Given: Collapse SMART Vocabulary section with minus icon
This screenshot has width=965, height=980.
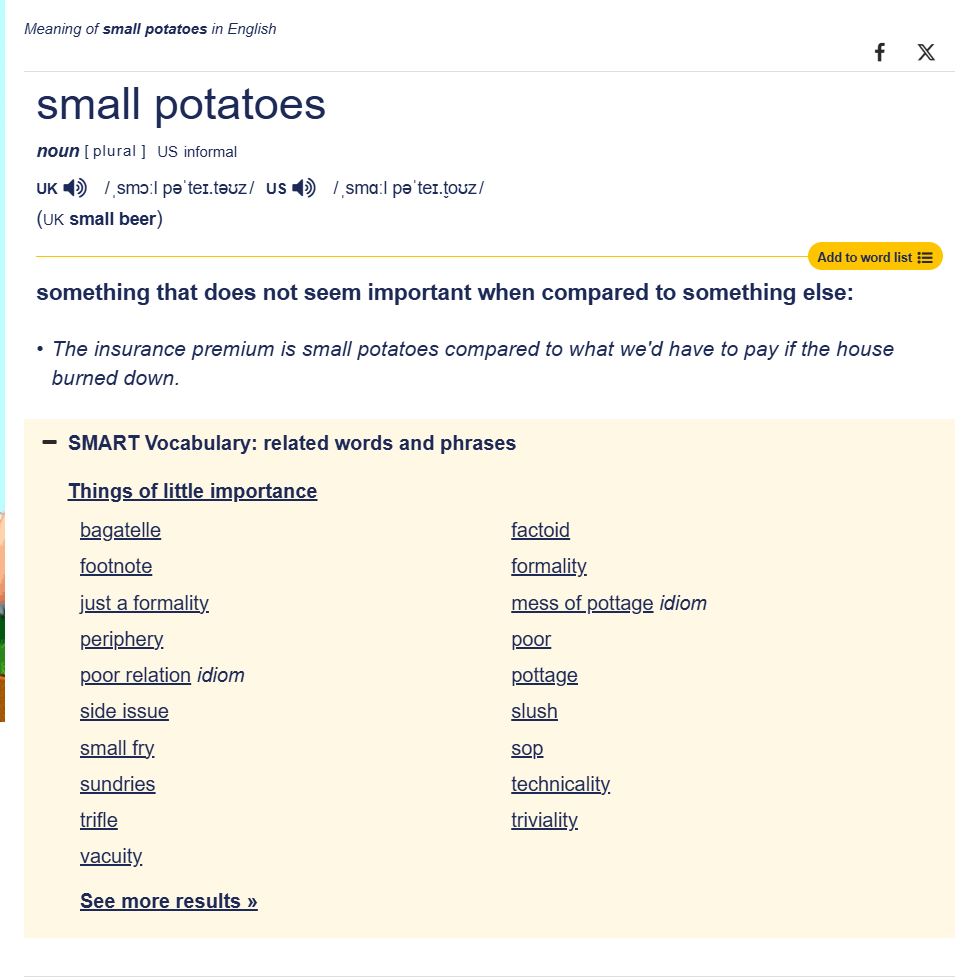Looking at the screenshot, I should point(49,442).
